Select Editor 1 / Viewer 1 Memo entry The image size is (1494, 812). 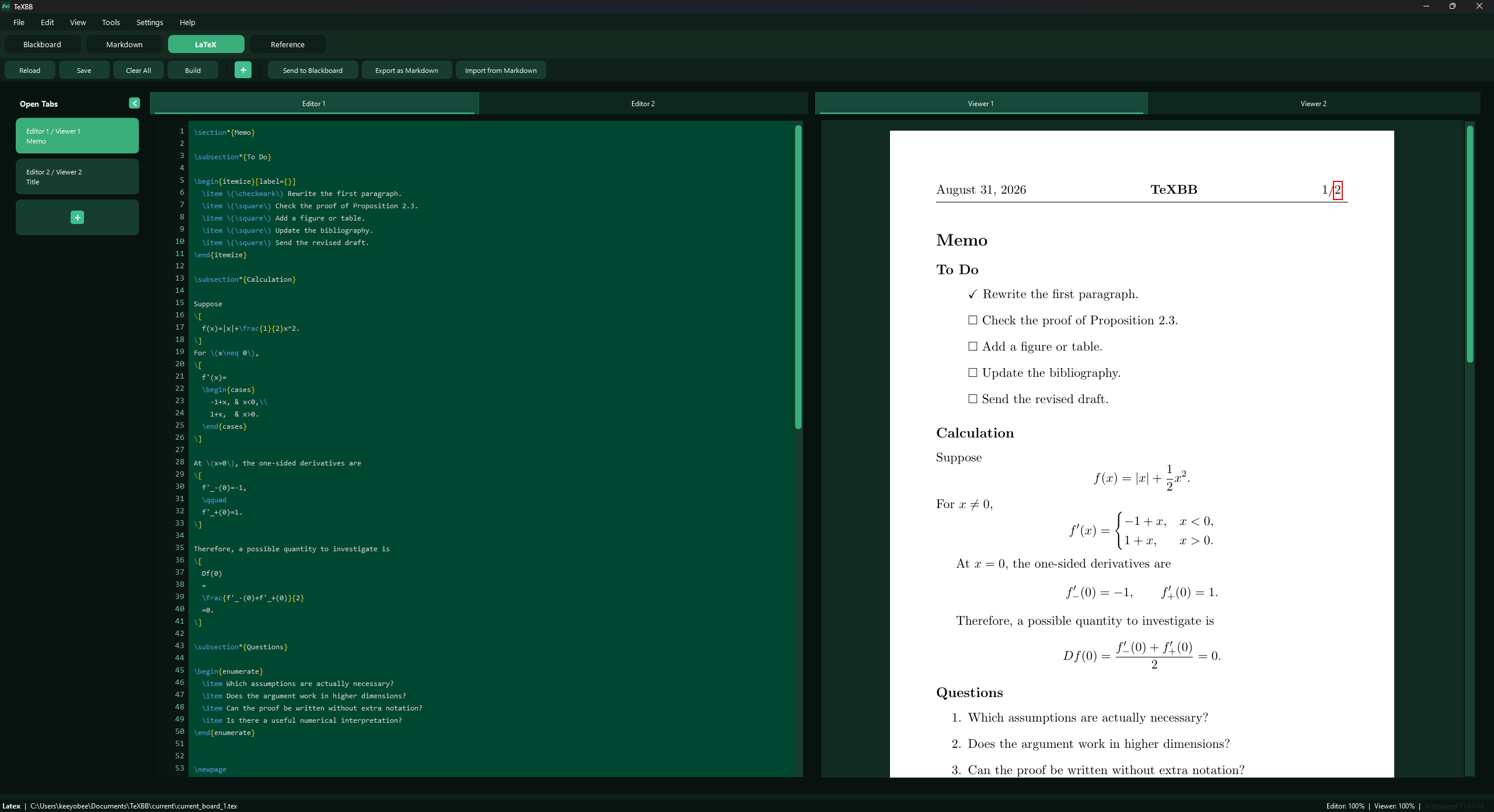[77, 136]
